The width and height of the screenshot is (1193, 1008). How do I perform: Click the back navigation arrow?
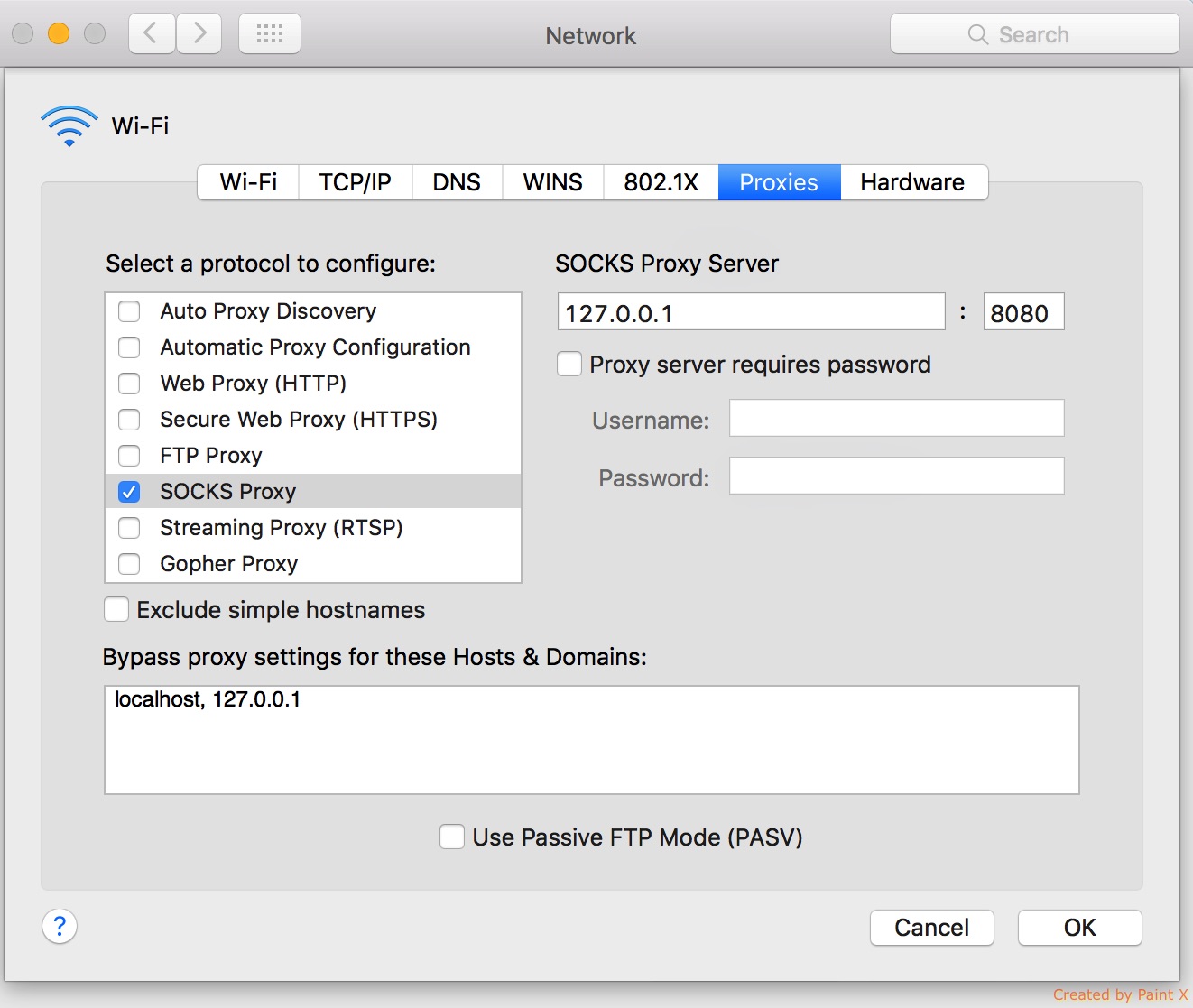click(152, 34)
